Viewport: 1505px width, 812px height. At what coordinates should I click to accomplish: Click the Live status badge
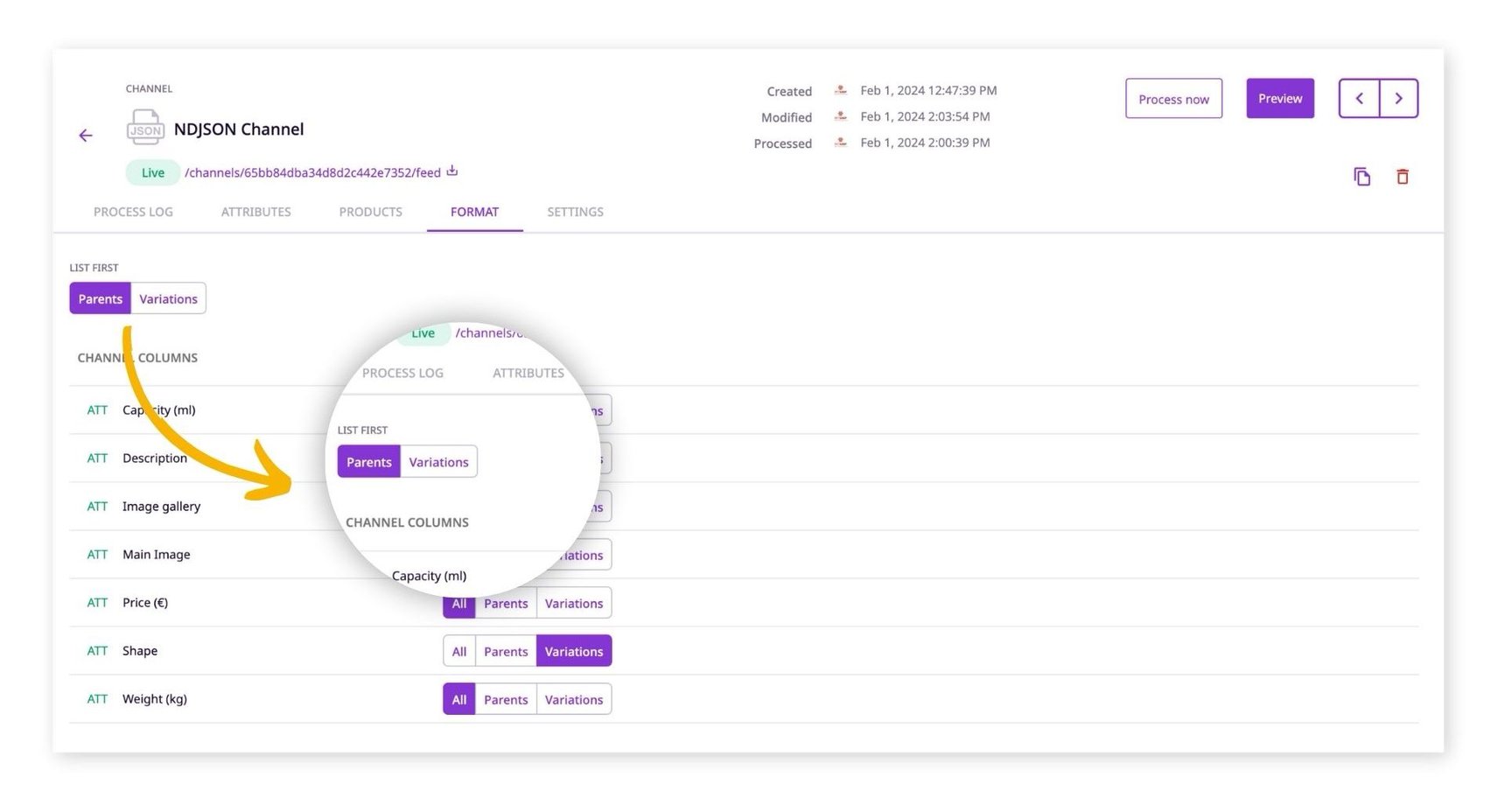tap(152, 171)
